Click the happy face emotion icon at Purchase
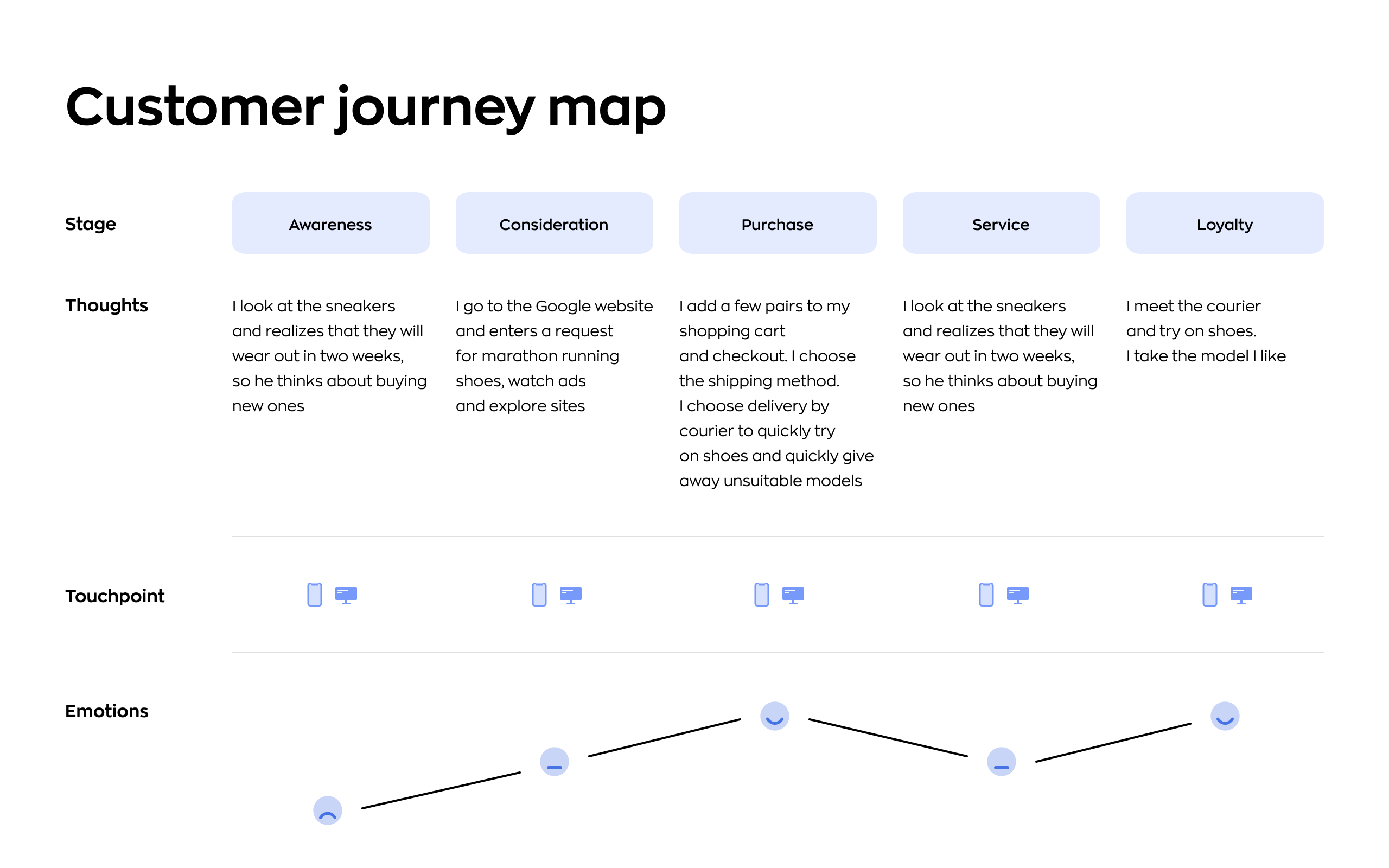Viewport: 1389px width, 868px height. coord(774,716)
